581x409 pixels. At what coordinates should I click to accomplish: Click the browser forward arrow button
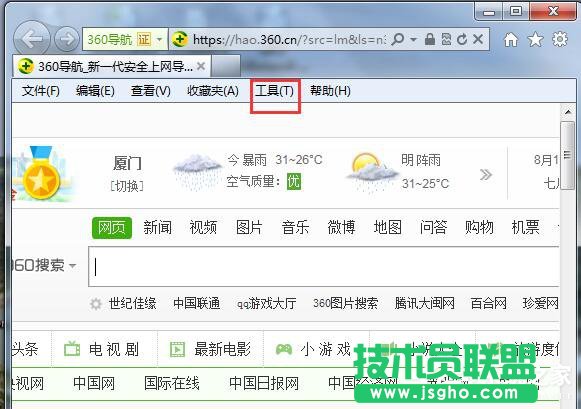click(67, 39)
